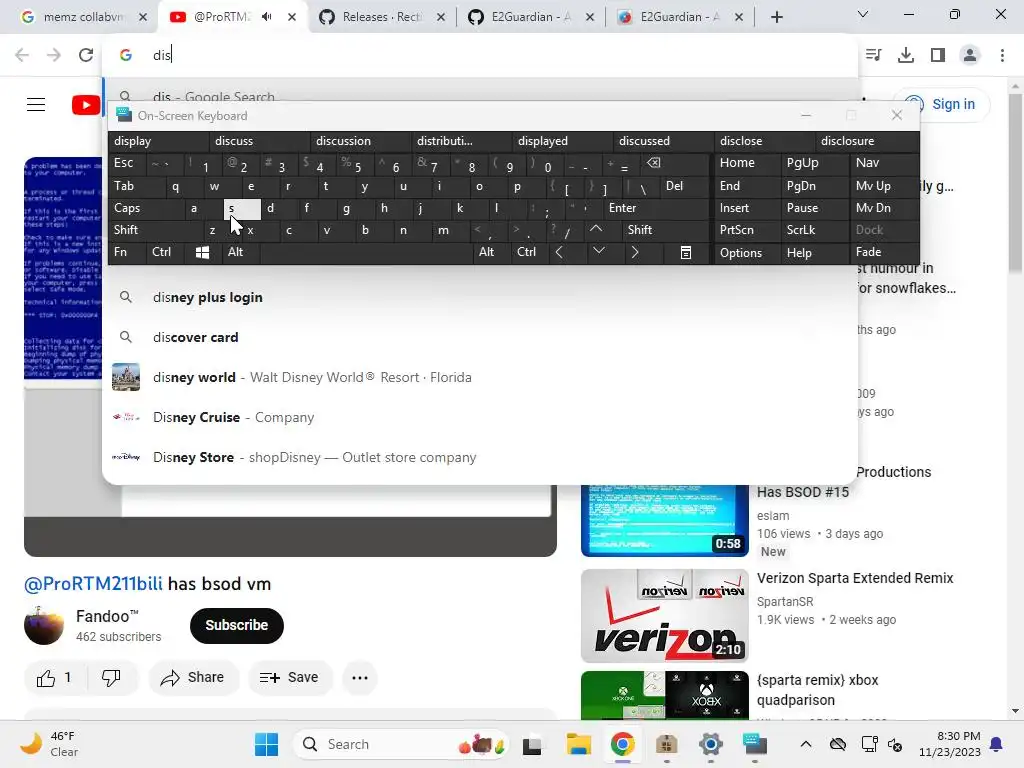The width and height of the screenshot is (1024, 768).
Task: Switch to first E2Guardian GitHub tab
Action: click(530, 17)
